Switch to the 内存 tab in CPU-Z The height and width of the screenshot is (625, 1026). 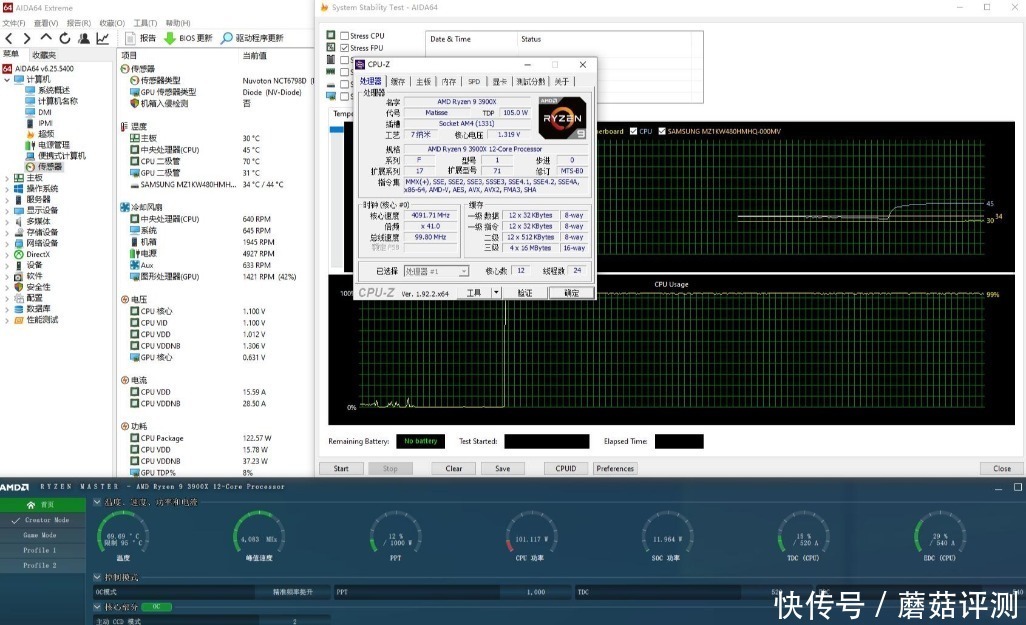(449, 81)
